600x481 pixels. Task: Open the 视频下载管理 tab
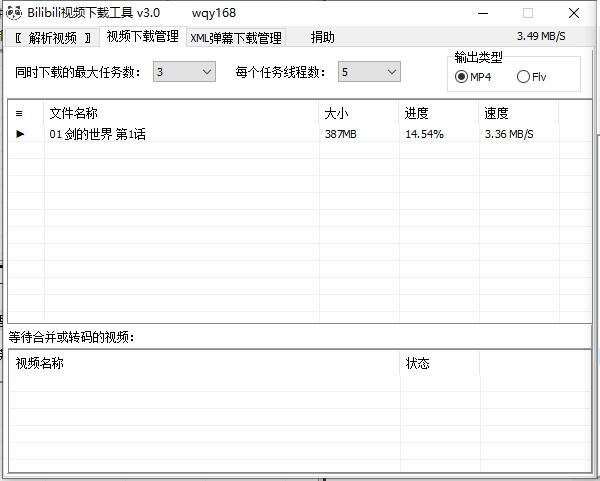(x=142, y=37)
